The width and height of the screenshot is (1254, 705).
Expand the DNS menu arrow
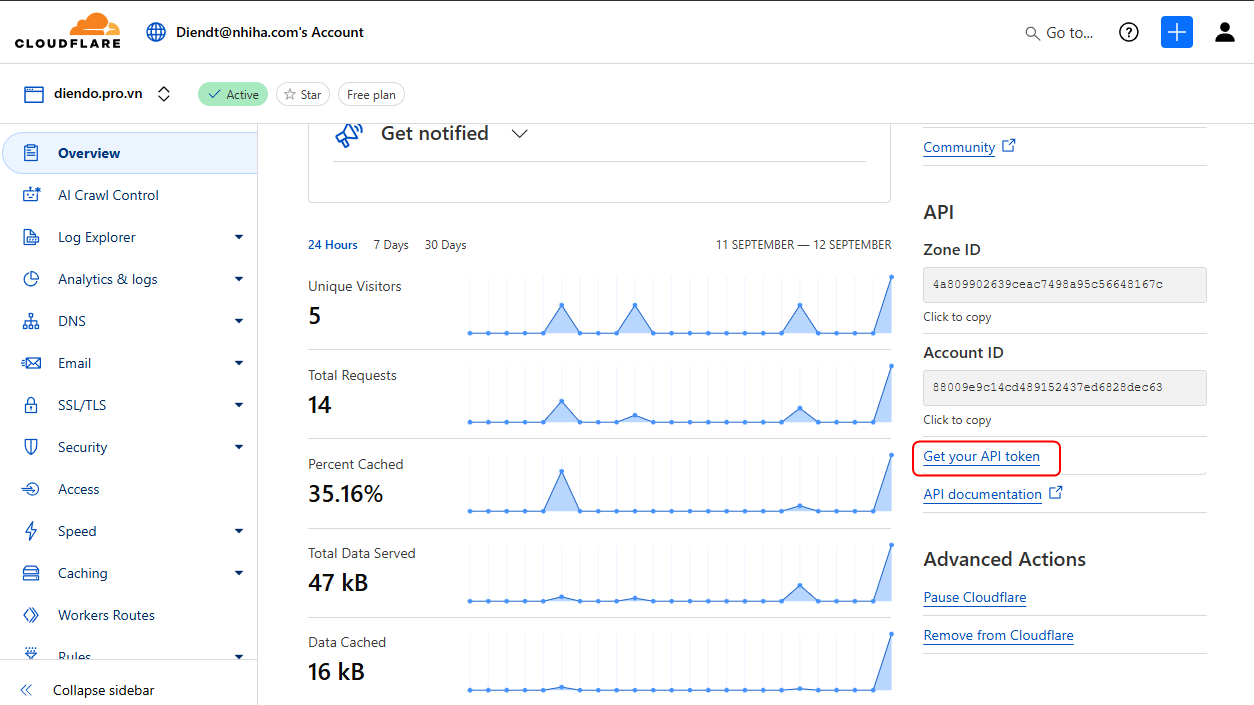click(x=239, y=321)
